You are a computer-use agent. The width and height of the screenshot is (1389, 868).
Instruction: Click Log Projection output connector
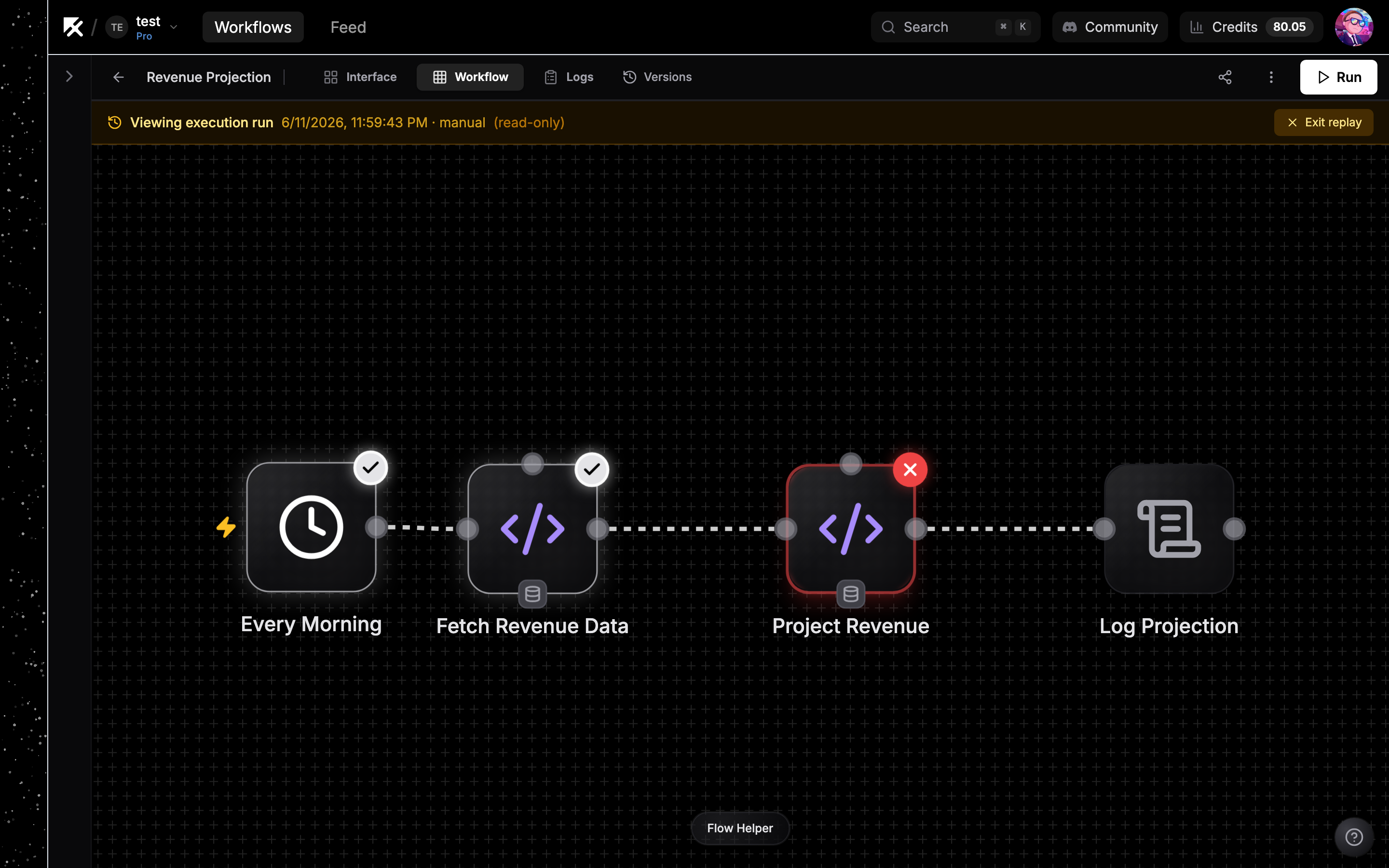click(1234, 529)
